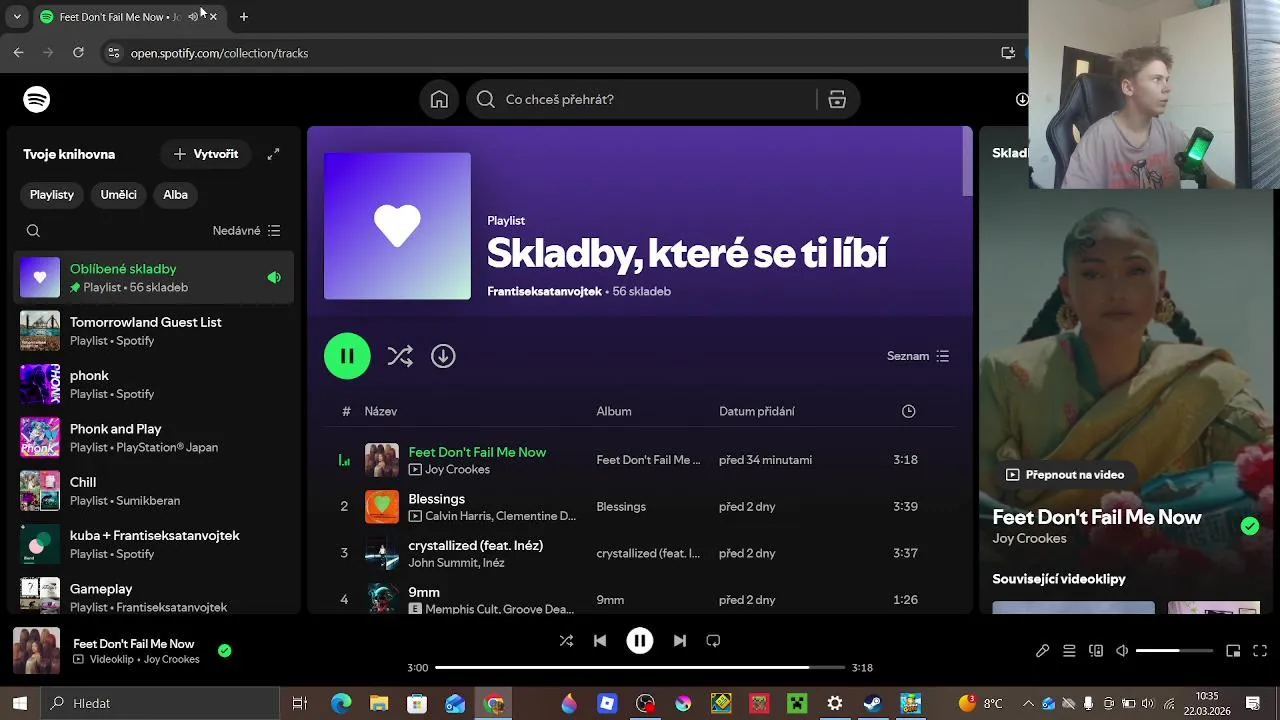The height and width of the screenshot is (720, 1280).
Task: Reload the browser page
Action: click(x=78, y=53)
